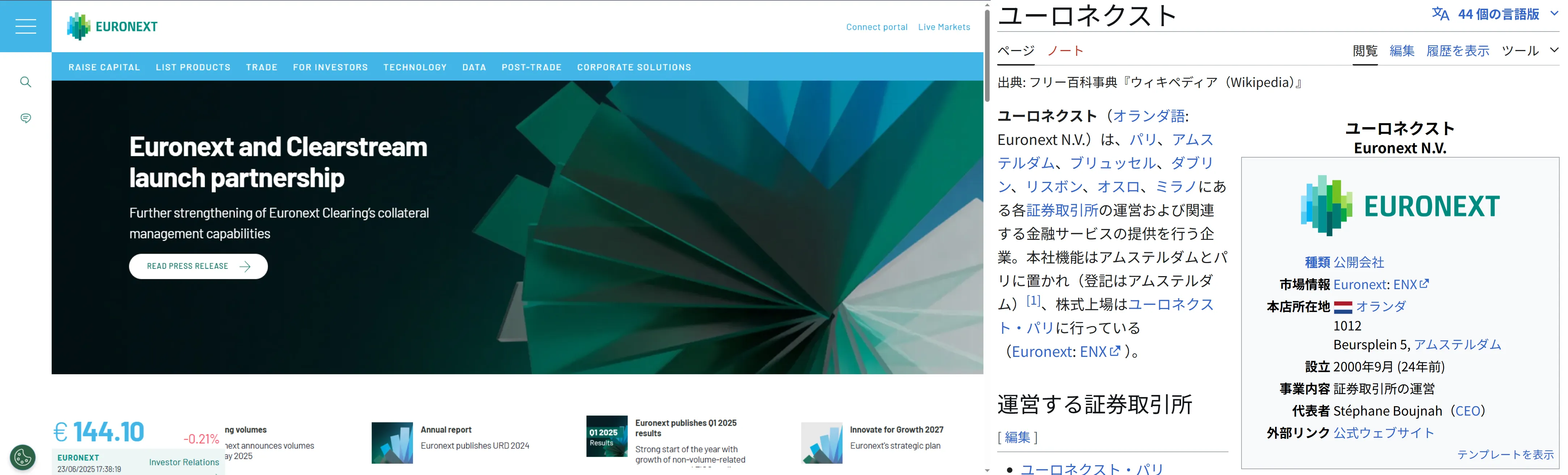This screenshot has height=475, width=1568.
Task: Open the Technology menu
Action: 415,67
